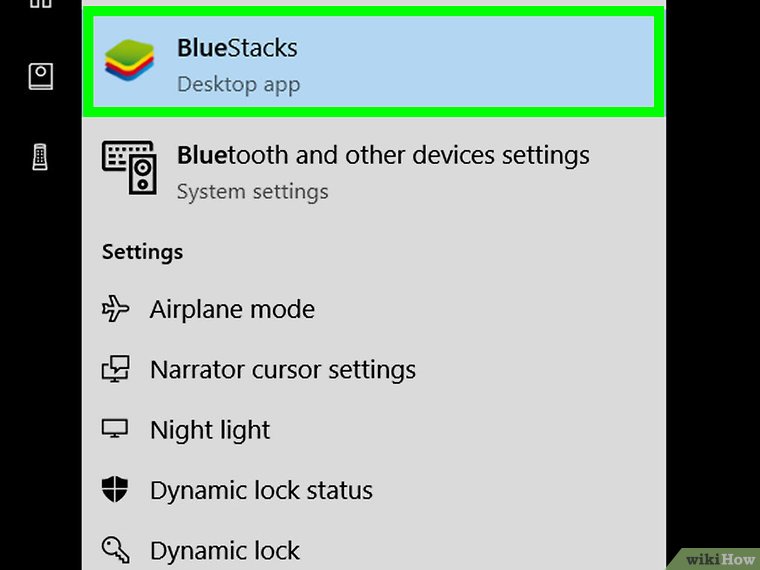Open the BlueStacks desktop app result
This screenshot has height=570, width=760.
[x=370, y=62]
